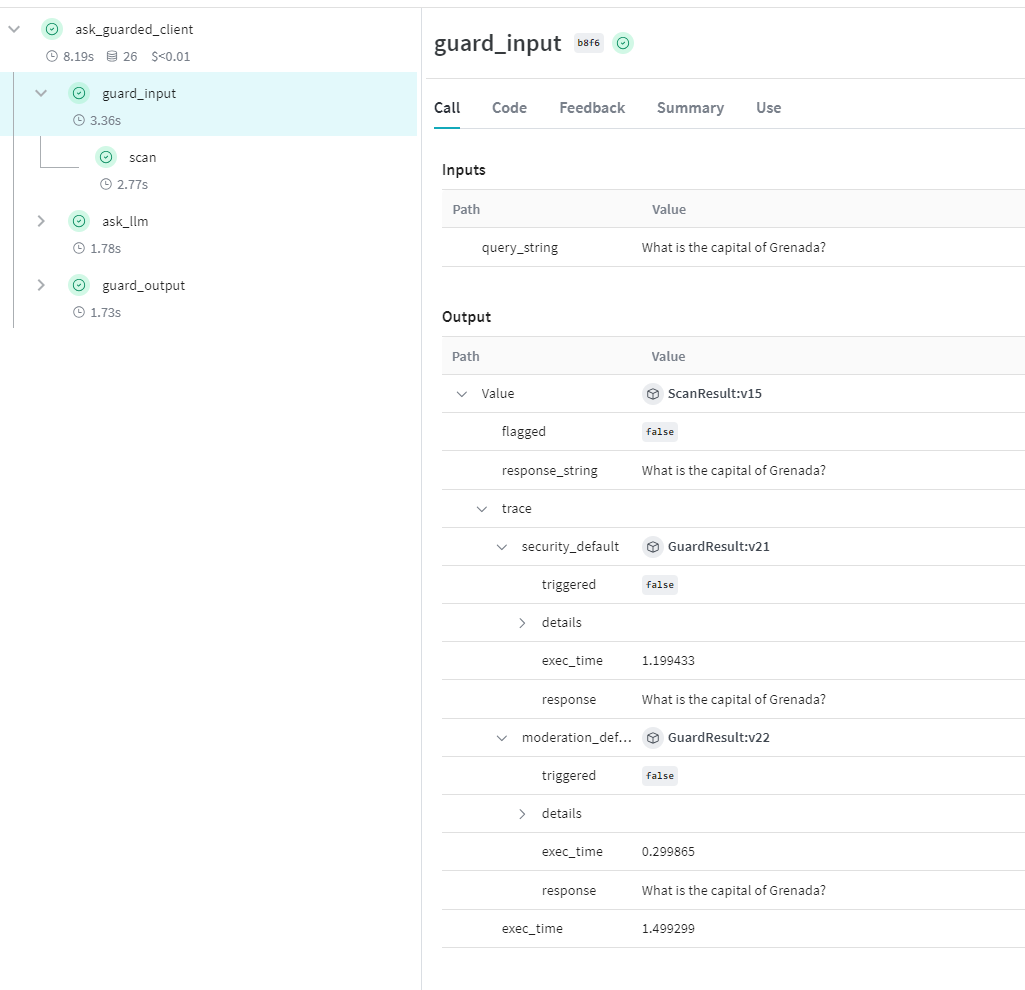Expand the ask_llm tree node

(x=41, y=221)
